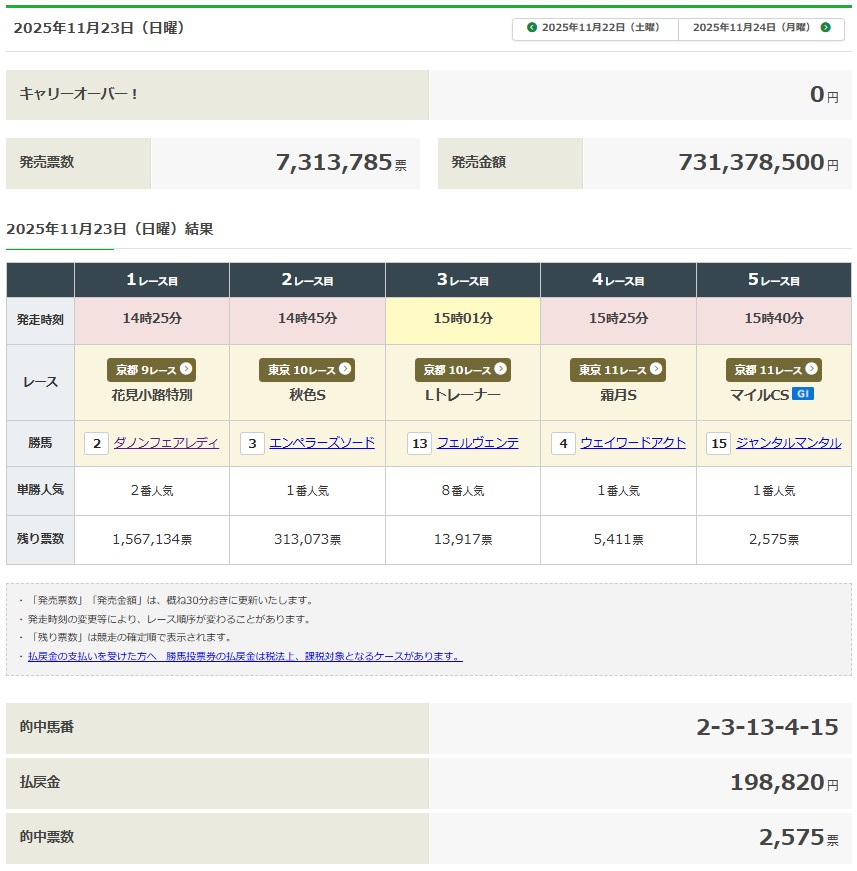Go to previous day 2025年11月22日（土曜）

coord(595,28)
